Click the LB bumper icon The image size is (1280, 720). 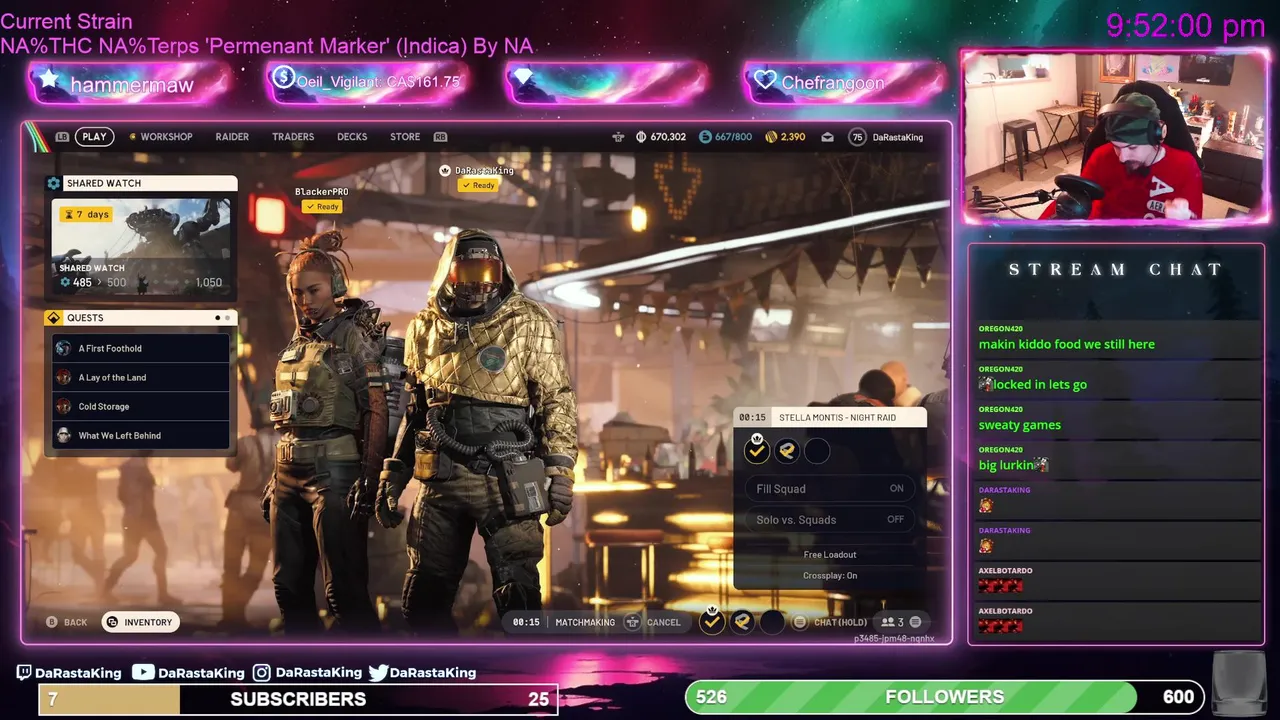click(x=62, y=137)
